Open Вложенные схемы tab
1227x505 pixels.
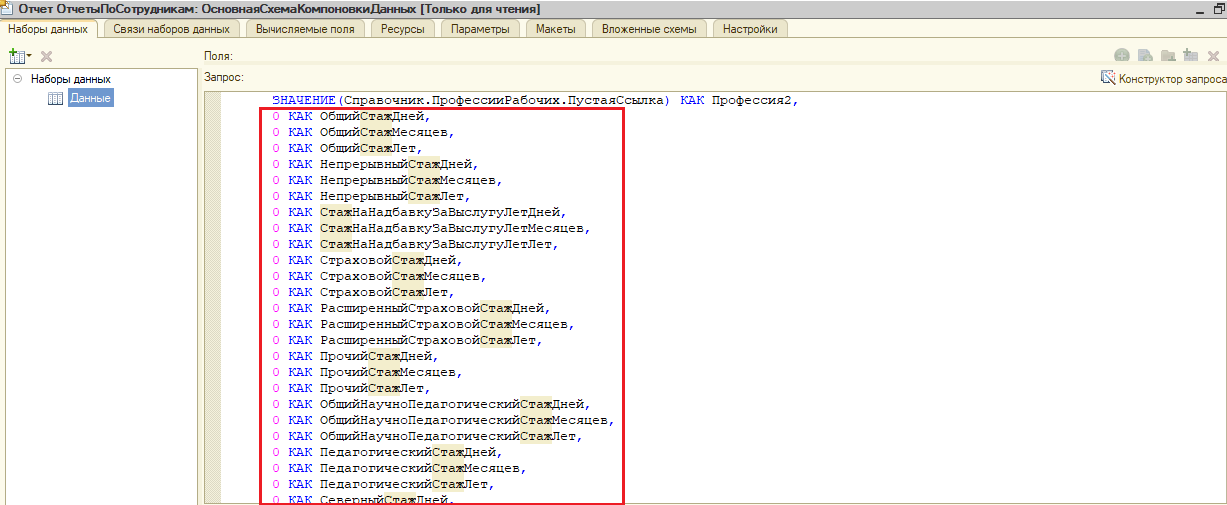649,29
